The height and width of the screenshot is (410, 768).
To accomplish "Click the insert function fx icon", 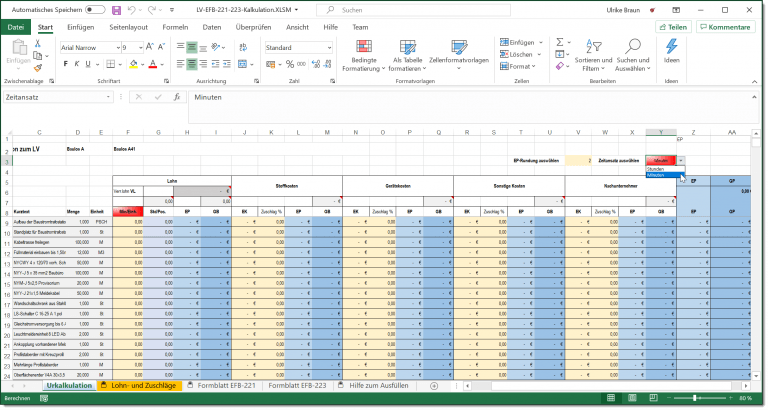I will [177, 97].
